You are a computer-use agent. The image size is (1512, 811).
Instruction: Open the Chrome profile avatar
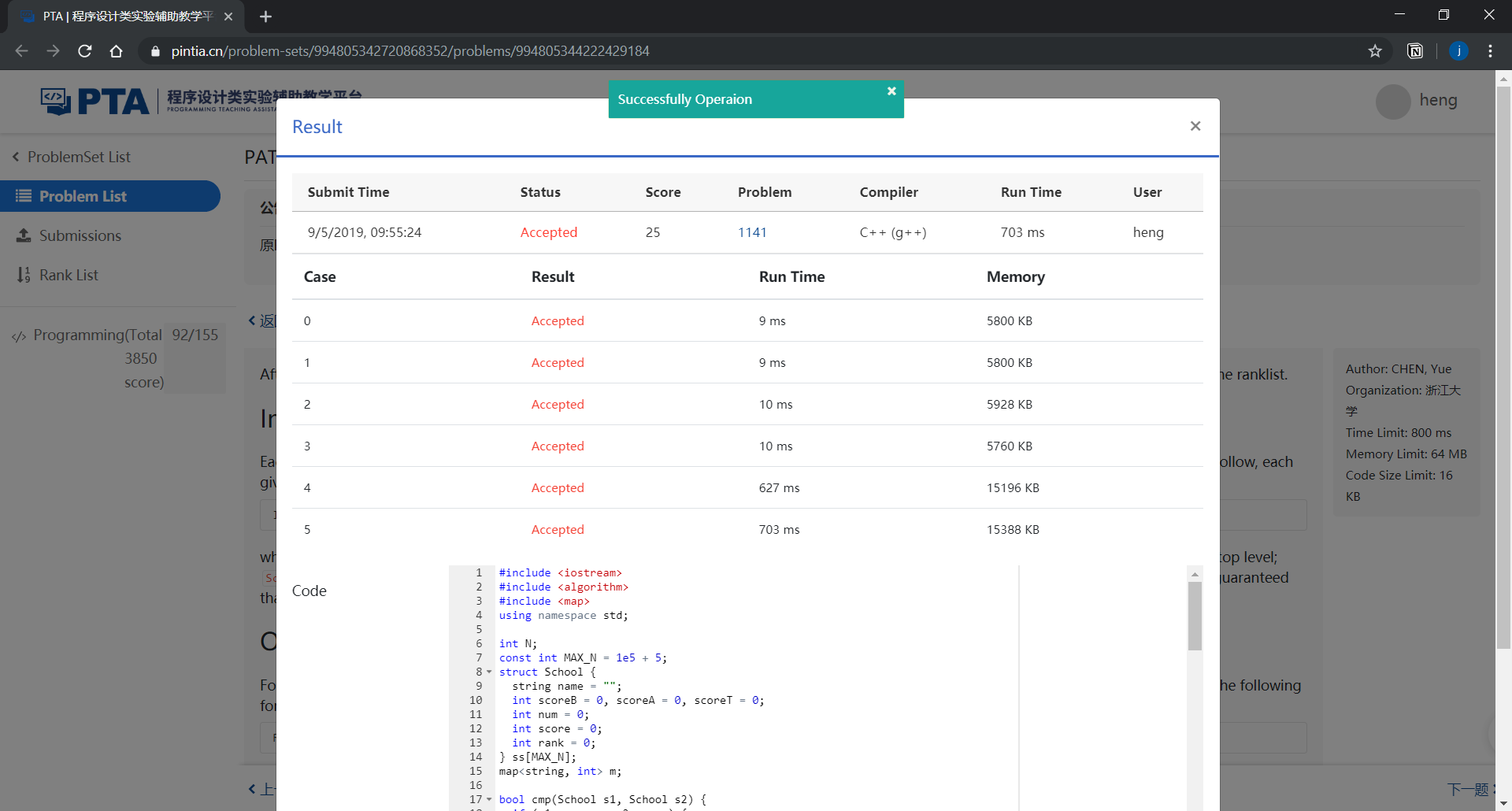[1458, 51]
